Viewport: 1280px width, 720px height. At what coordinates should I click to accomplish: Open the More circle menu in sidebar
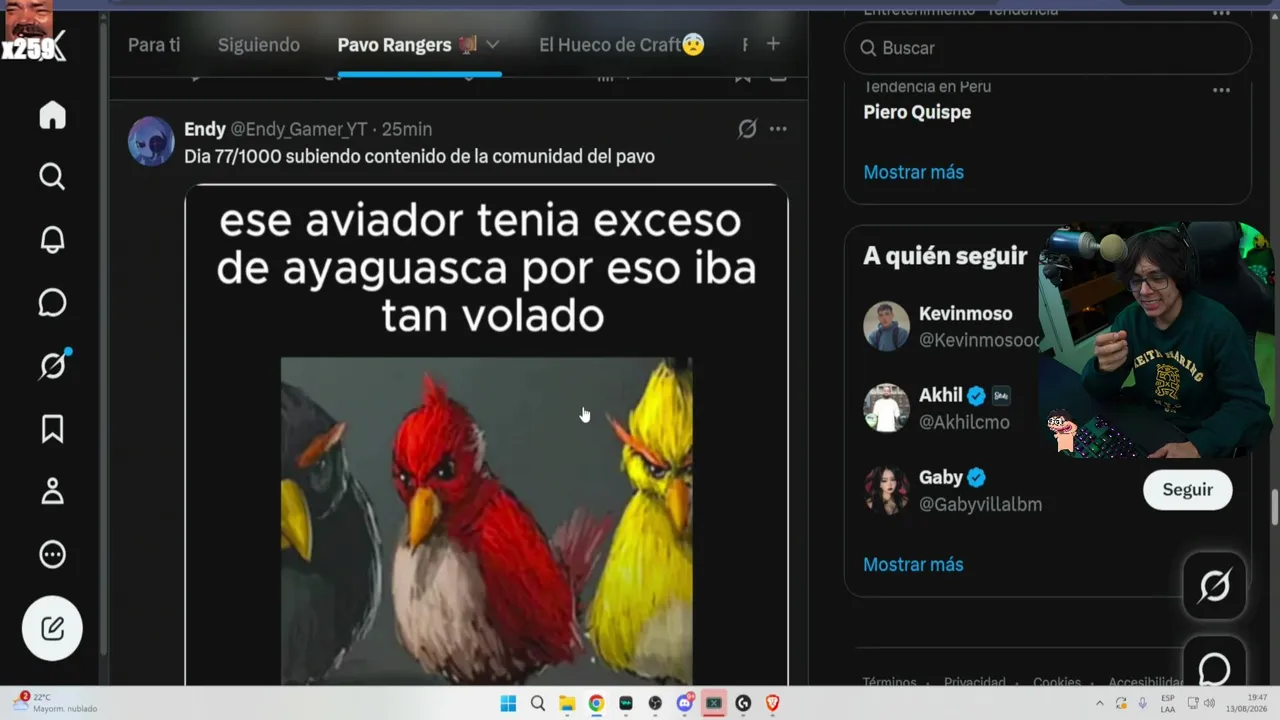point(52,554)
